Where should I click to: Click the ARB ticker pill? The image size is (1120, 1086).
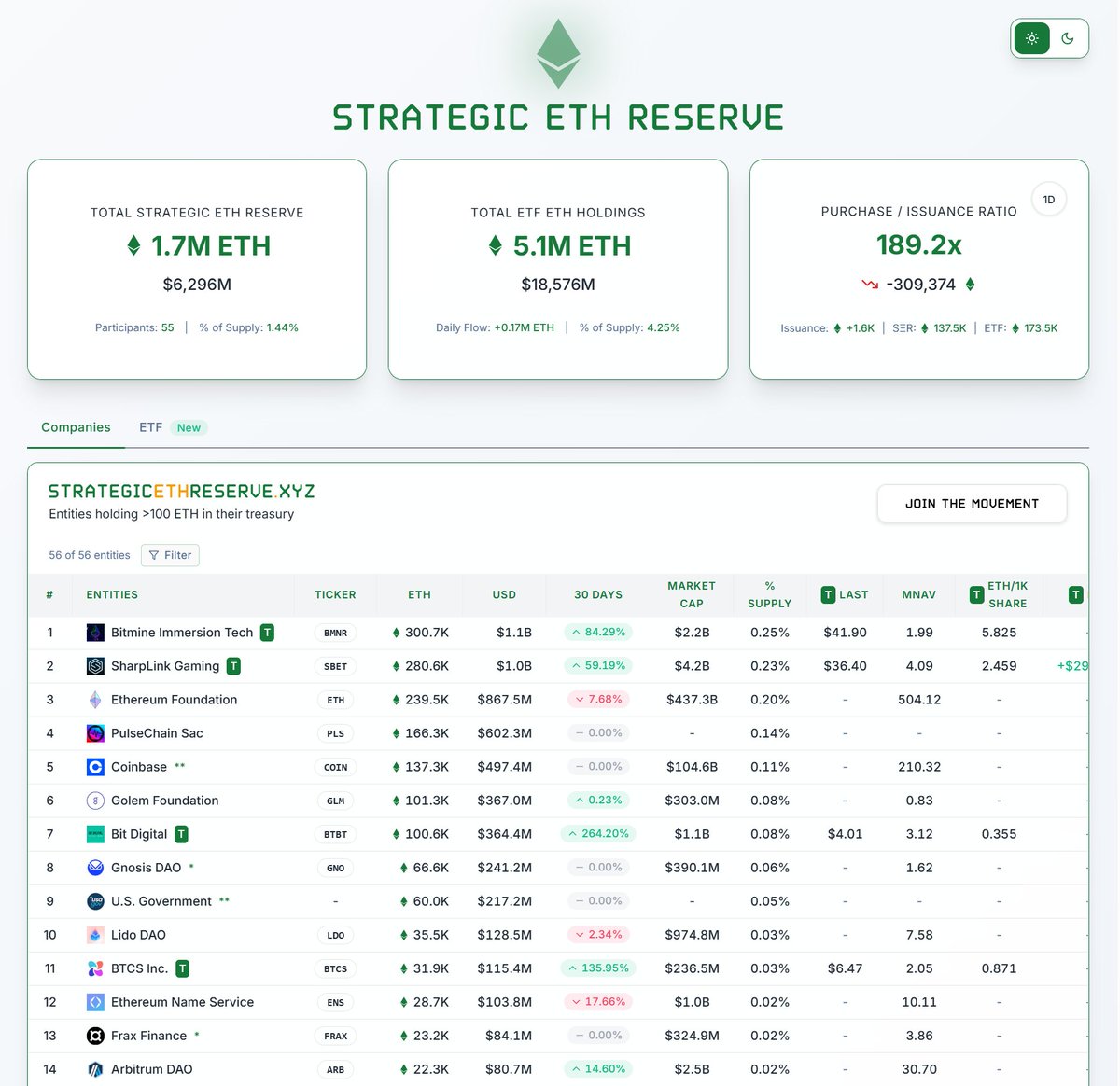coord(336,1069)
